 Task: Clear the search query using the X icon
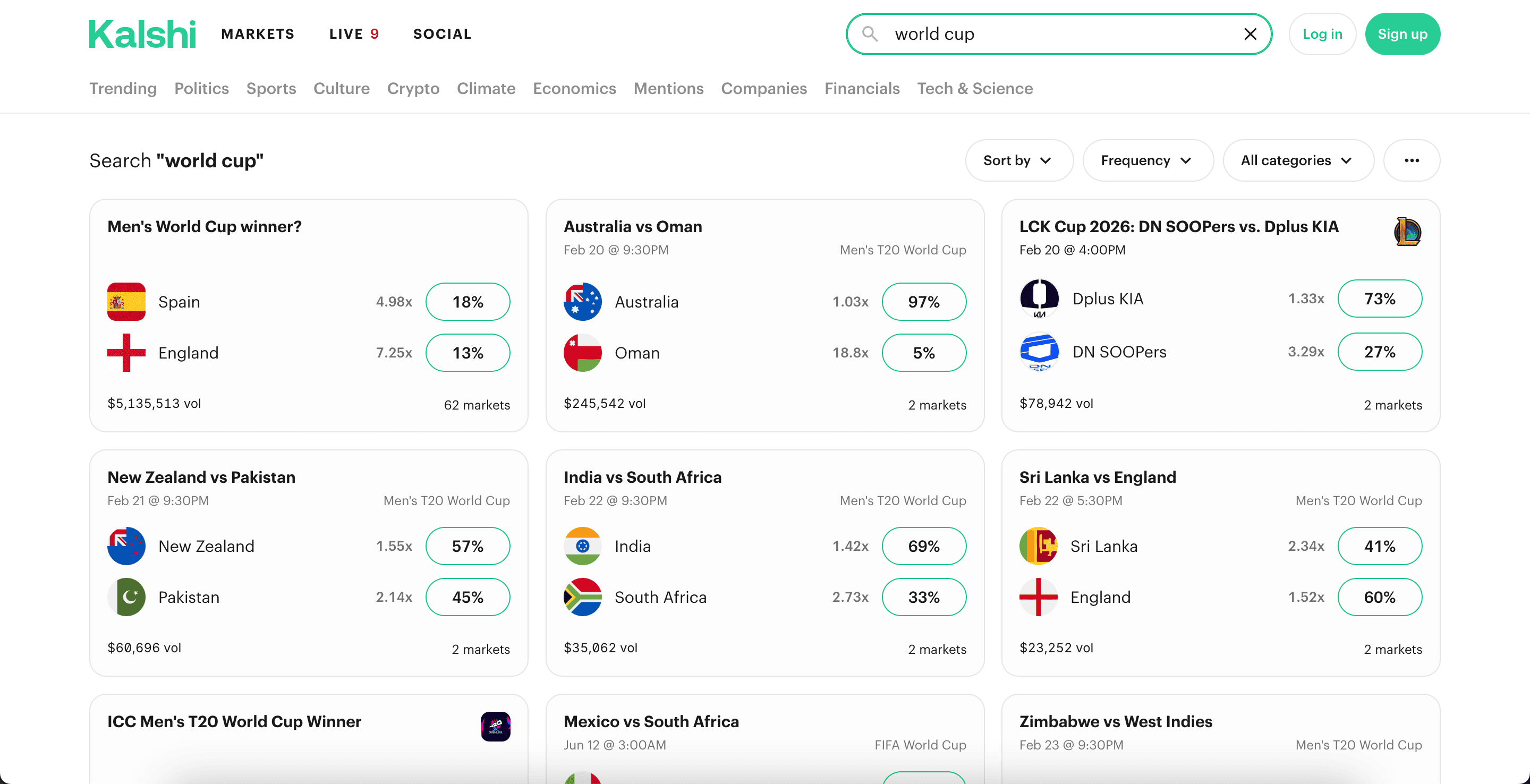pyautogui.click(x=1251, y=34)
